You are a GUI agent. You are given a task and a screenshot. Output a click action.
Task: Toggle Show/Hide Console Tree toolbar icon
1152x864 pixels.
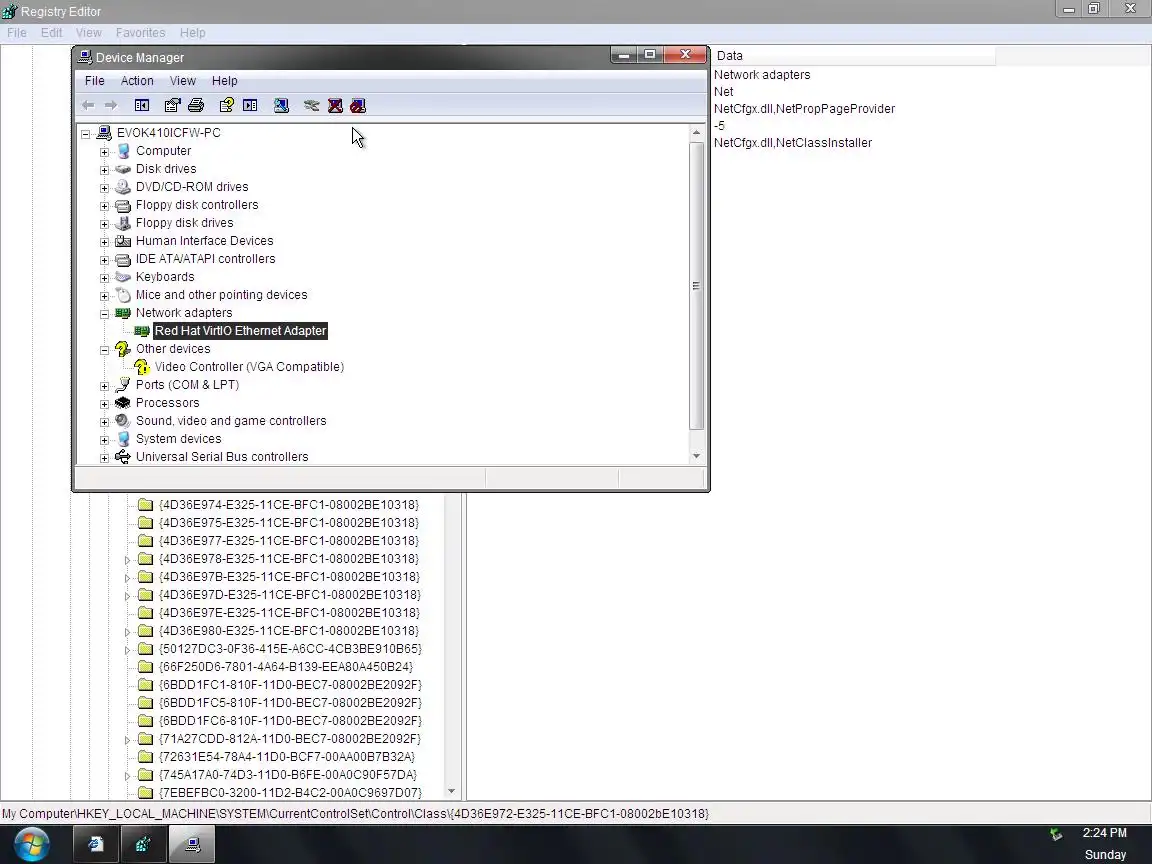142,106
